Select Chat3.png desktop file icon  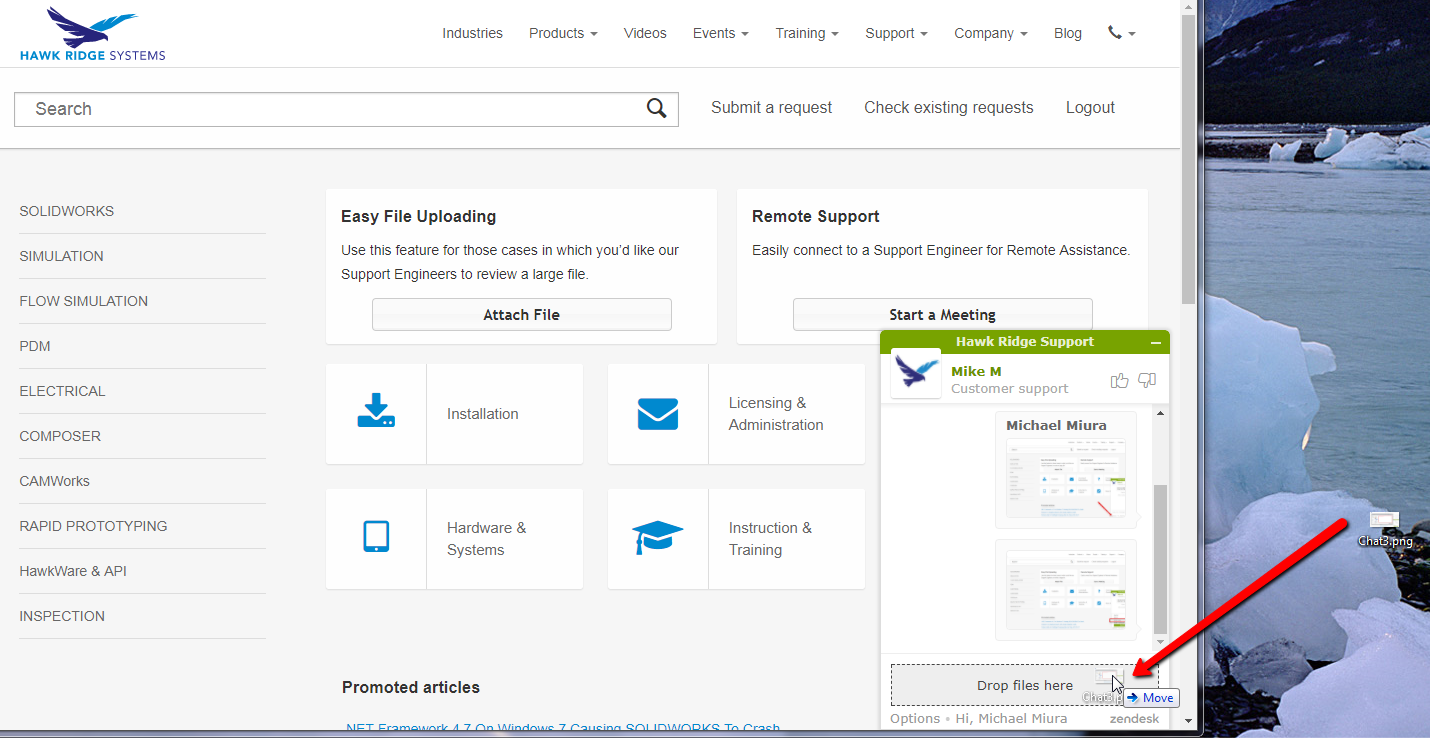pos(1385,529)
